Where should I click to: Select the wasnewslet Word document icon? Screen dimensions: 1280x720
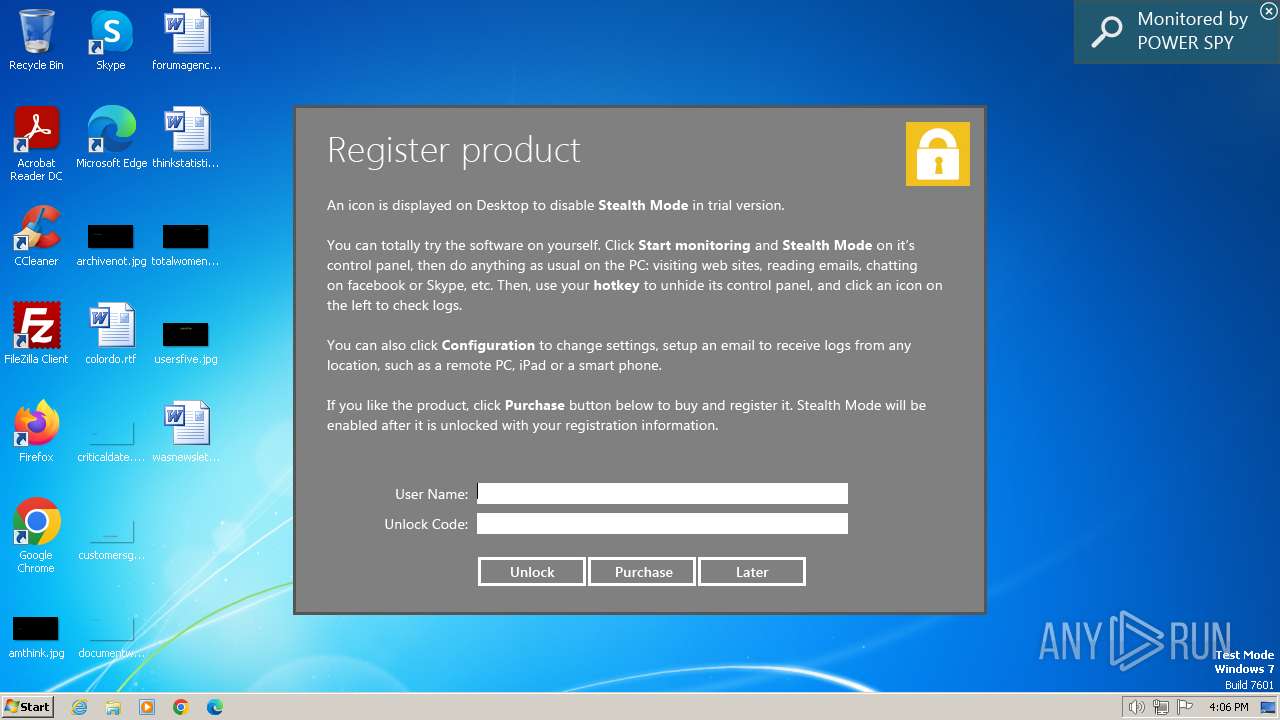tap(186, 432)
